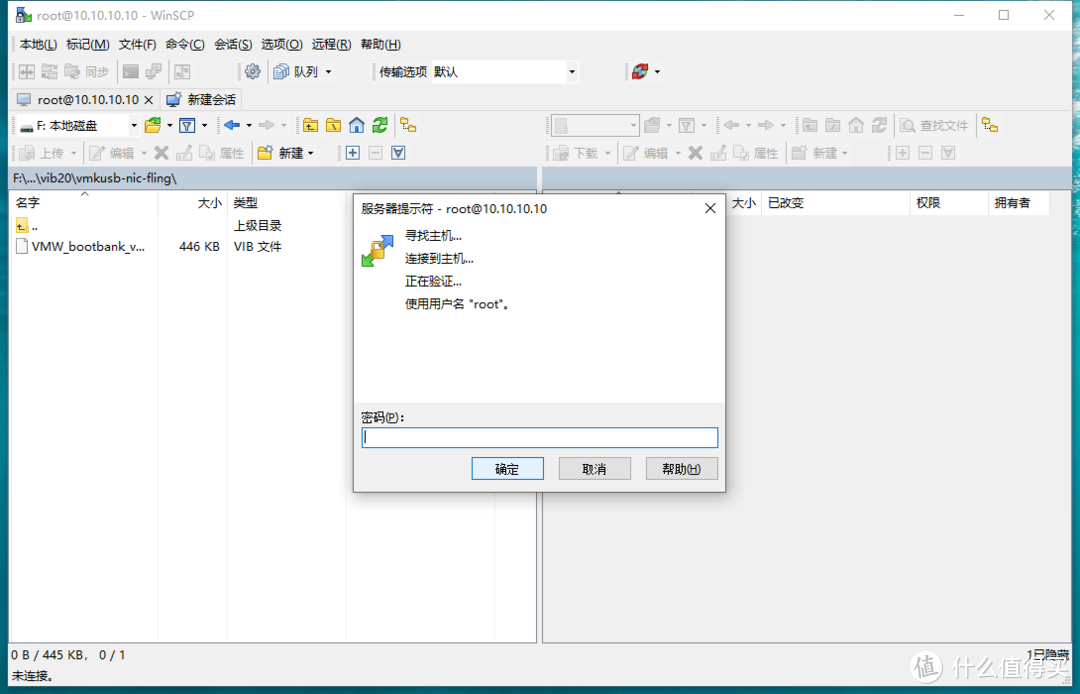Close the 服务器提示符 dialog
This screenshot has width=1080, height=694.
(x=710, y=208)
